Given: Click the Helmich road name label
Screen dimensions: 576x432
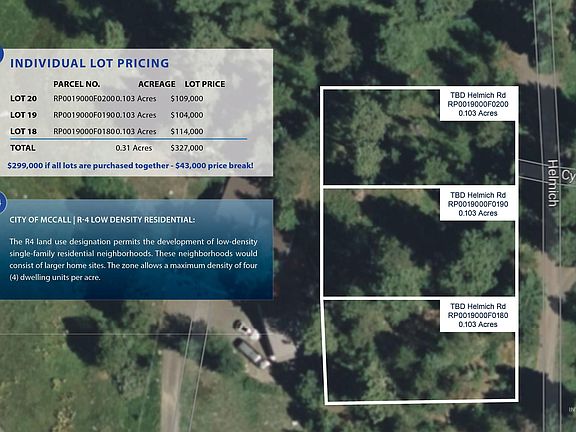Looking at the screenshot, I should (552, 183).
